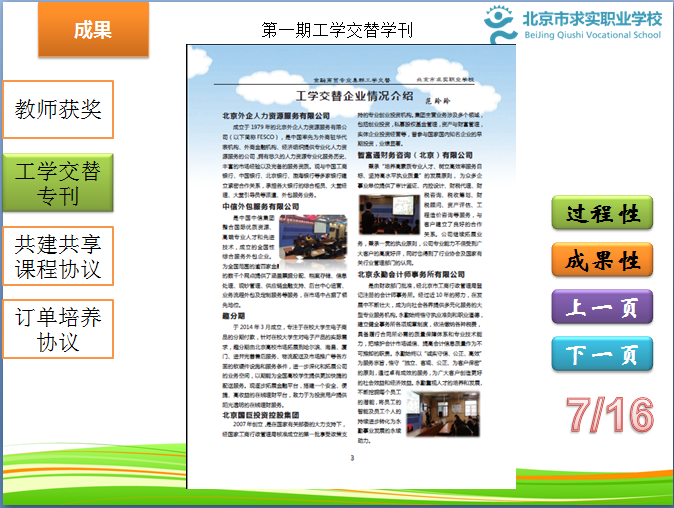The width and height of the screenshot is (674, 508).
Task: Click the 北京外企人力资源服务有限公司 heading
Action: 276,116
